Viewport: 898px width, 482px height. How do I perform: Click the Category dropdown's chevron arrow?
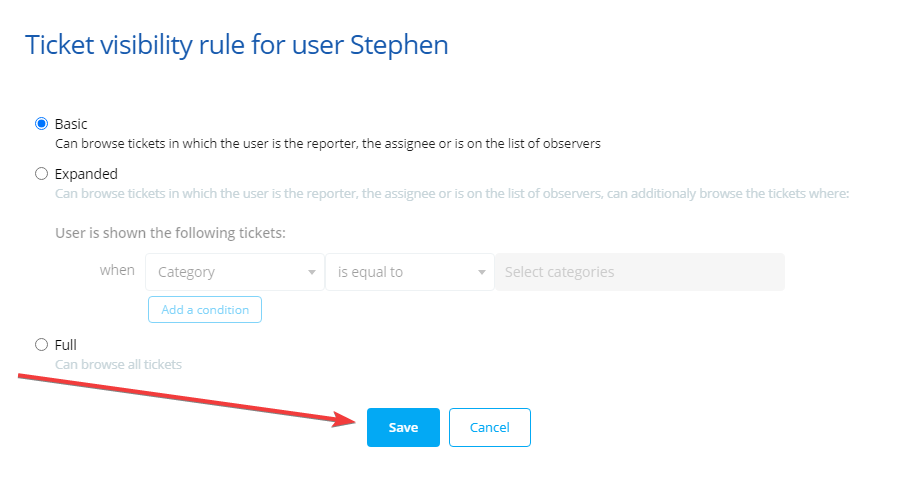point(311,272)
